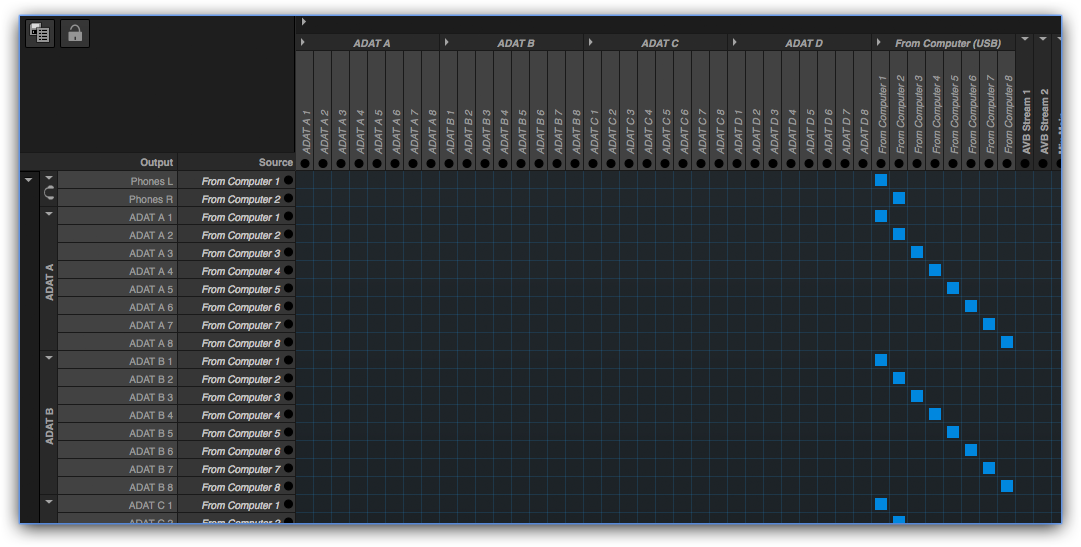Click empty grid cell at ADAT A 1 row, ADAT A 1 column
Viewport: 1081px width, 547px height.
coord(305,216)
